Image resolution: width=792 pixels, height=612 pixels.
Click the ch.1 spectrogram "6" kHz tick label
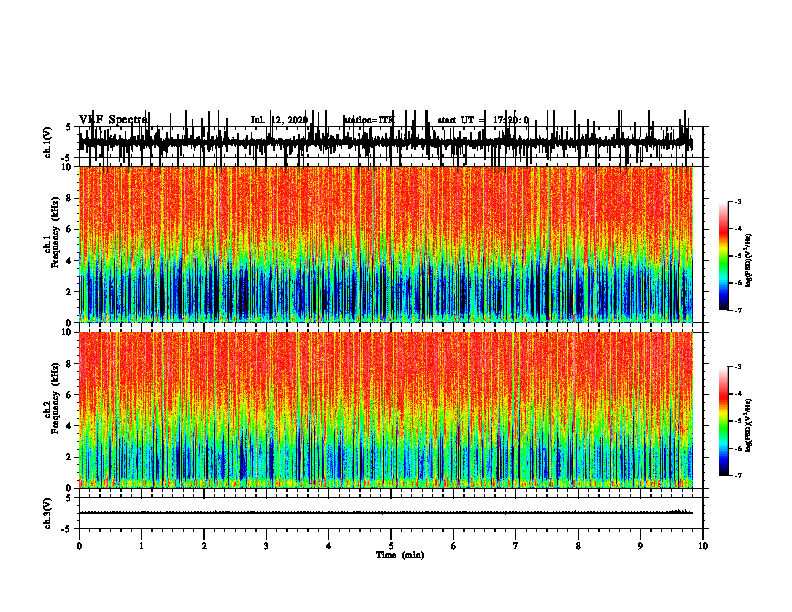(x=70, y=230)
